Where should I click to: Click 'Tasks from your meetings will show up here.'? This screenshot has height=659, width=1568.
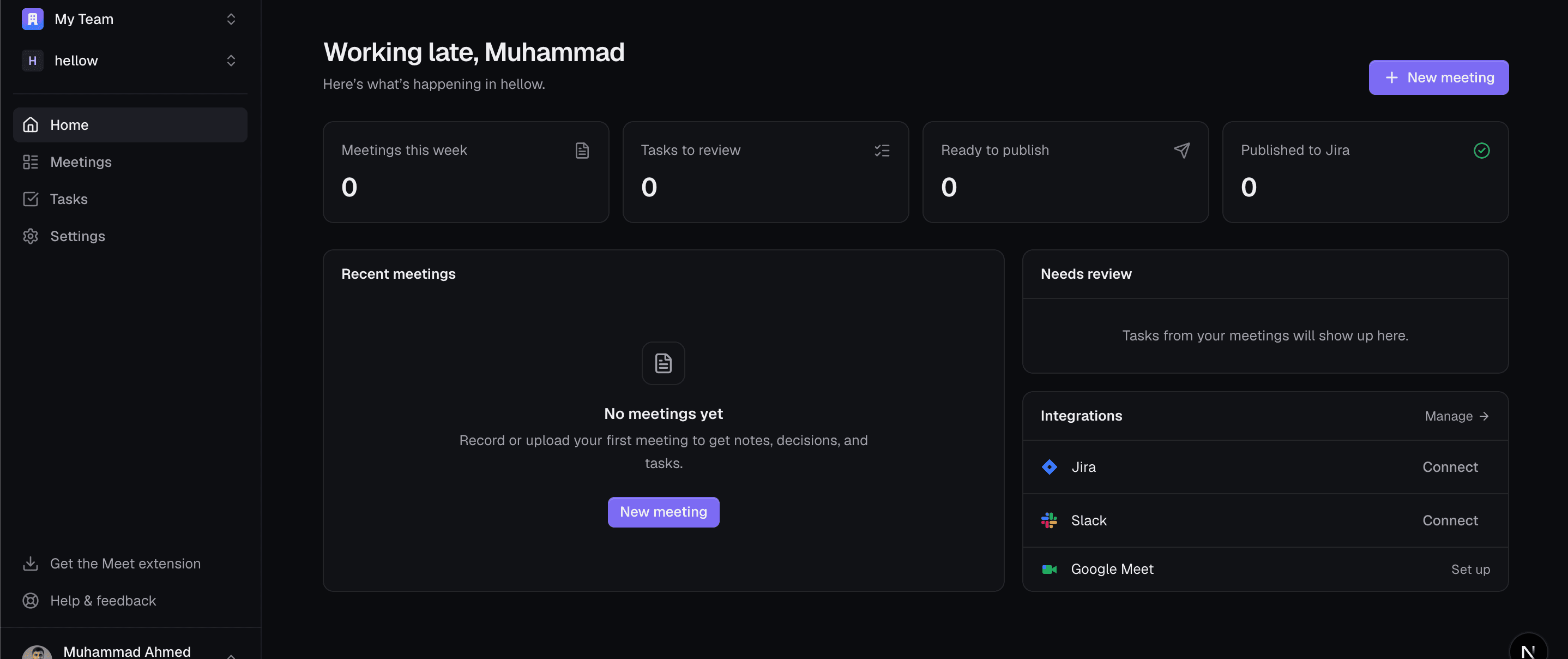(x=1265, y=336)
